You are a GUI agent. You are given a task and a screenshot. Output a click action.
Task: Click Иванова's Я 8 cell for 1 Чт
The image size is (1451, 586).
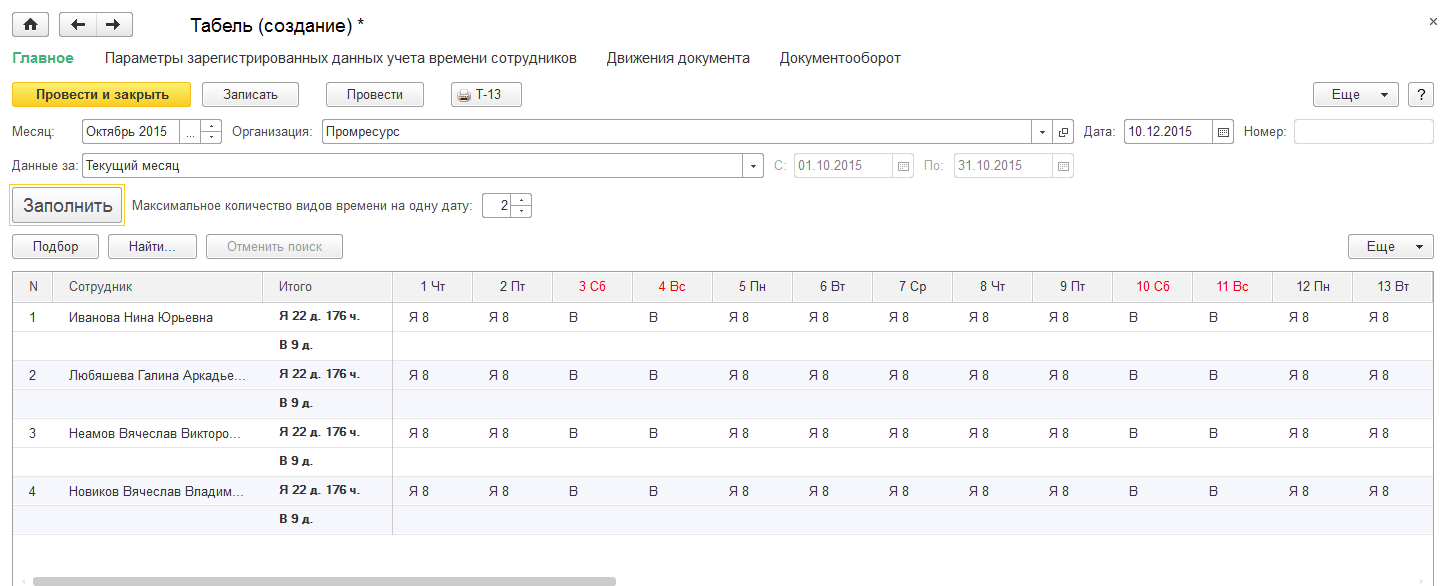tap(432, 318)
